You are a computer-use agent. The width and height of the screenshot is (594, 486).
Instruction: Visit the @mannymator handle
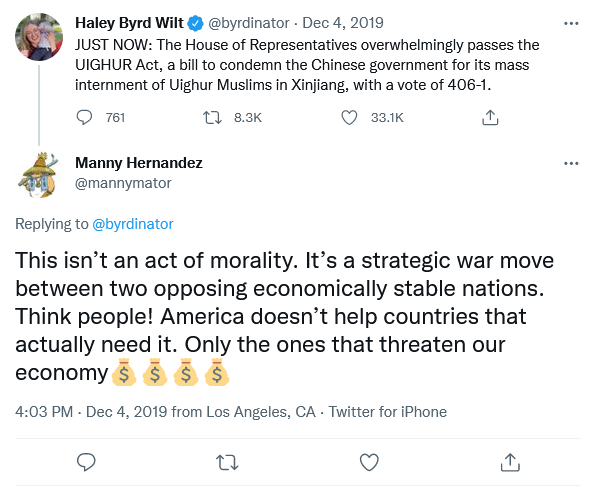(x=123, y=183)
